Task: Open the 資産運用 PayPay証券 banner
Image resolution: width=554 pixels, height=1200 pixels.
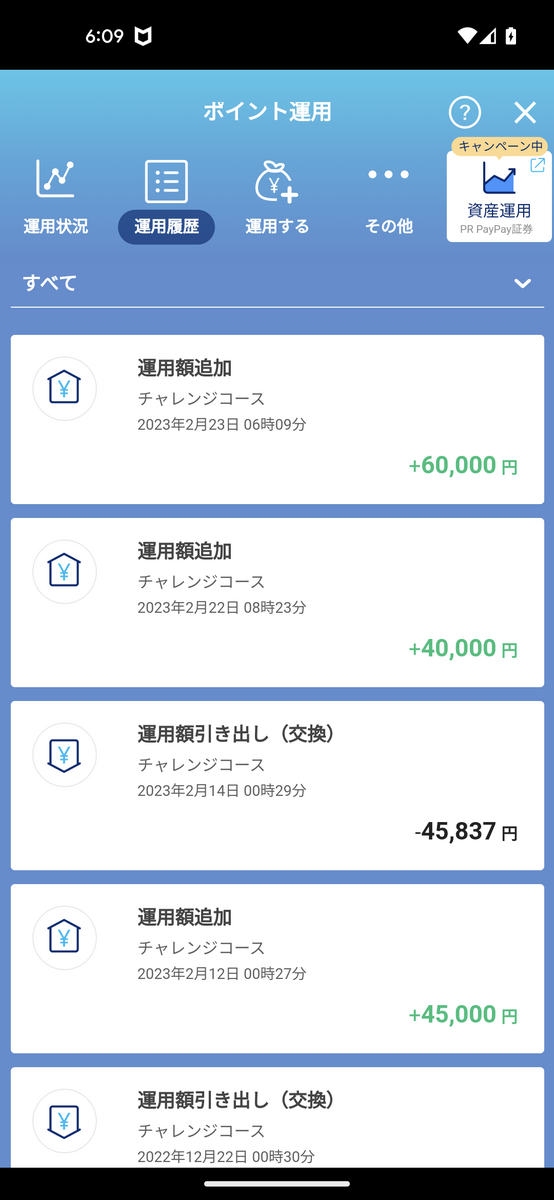Action: pos(499,197)
